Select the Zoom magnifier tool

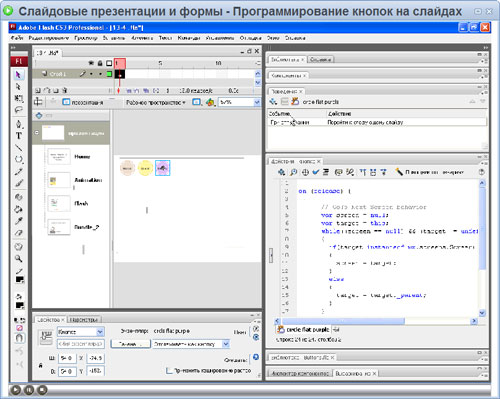point(19,258)
